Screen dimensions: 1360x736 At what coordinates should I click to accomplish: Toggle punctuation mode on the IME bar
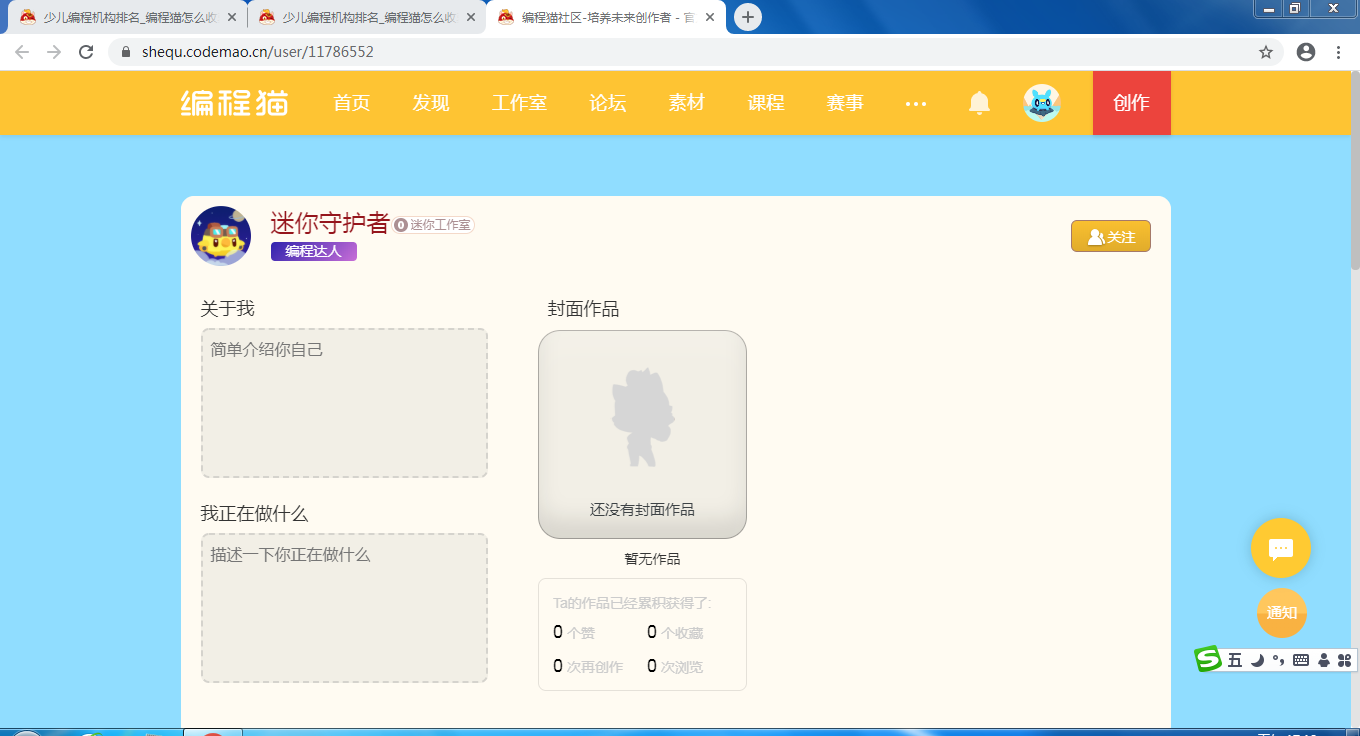1278,660
